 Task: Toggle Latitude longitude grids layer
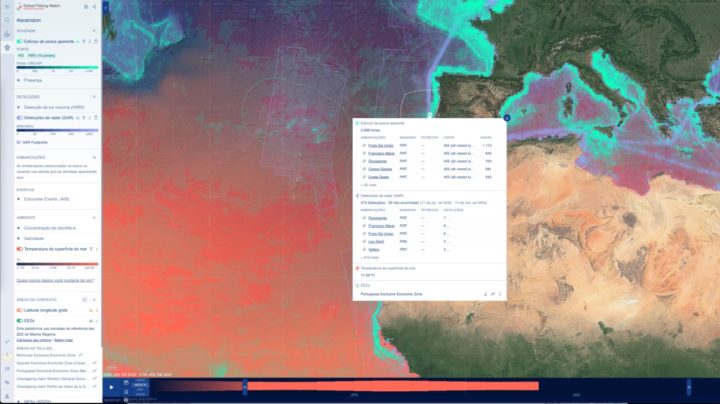(19, 310)
